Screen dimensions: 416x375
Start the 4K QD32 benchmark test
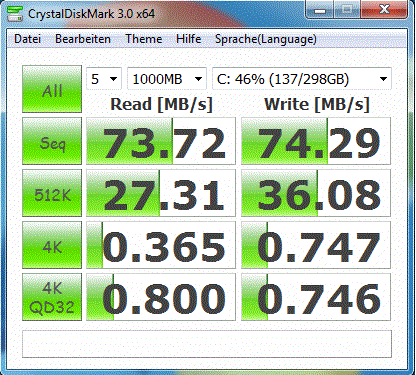click(52, 297)
